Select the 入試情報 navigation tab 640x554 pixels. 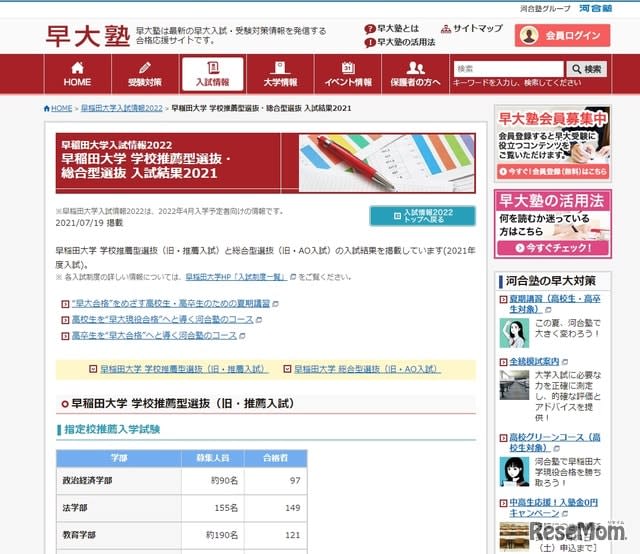click(213, 74)
